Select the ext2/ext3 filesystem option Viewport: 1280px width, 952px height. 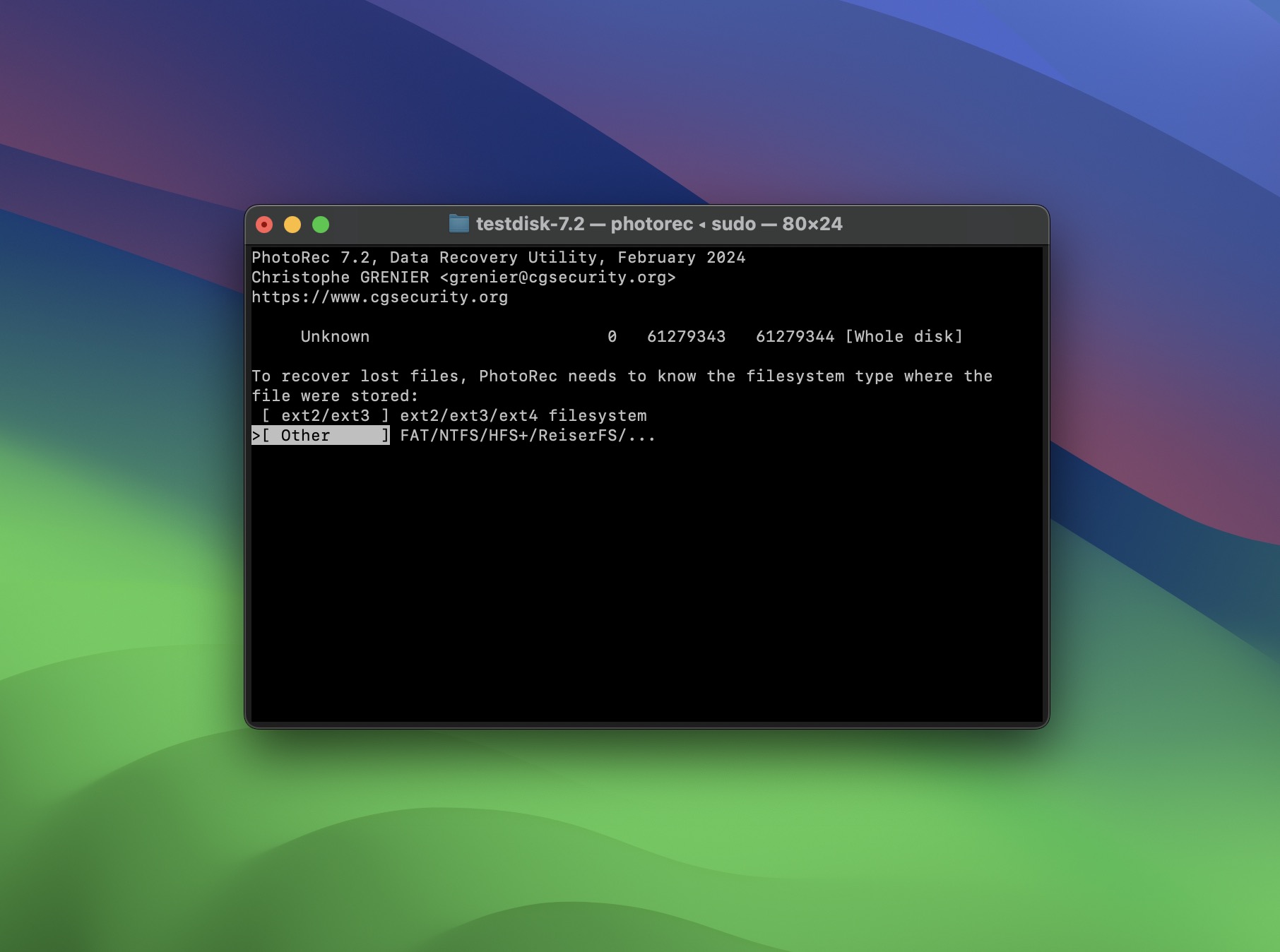[325, 416]
